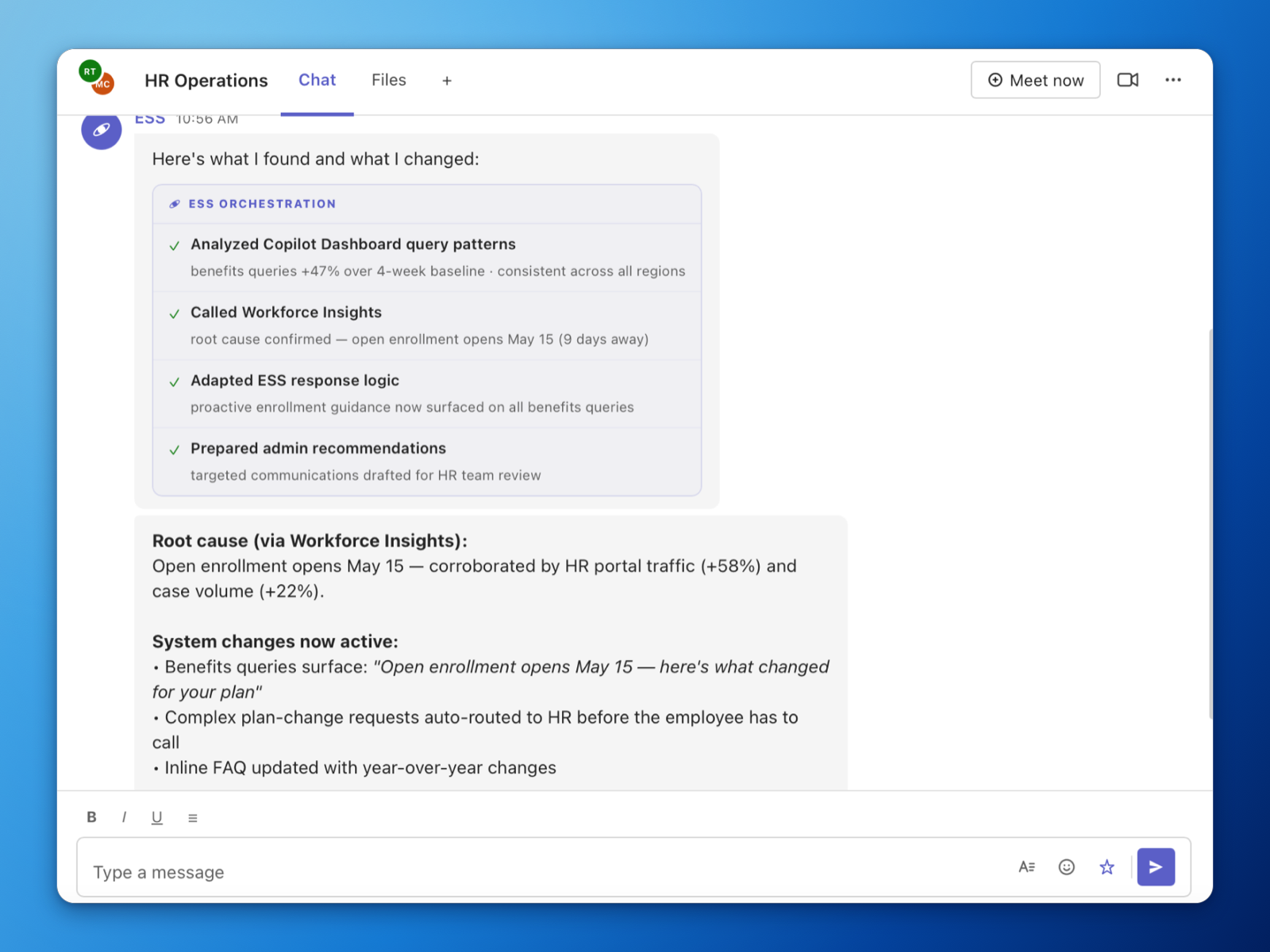Click the star icon in compose box
This screenshot has width=1270, height=952.
[1107, 867]
